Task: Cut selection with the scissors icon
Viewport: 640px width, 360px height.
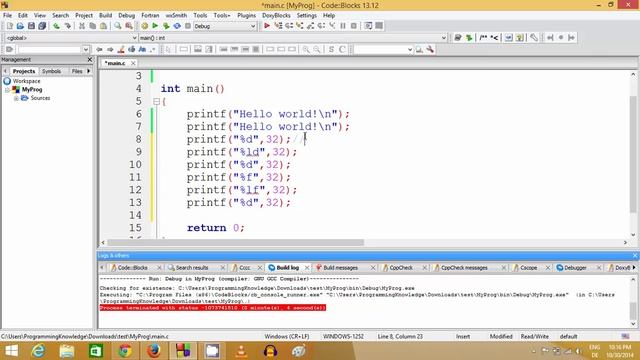Action: [x=82, y=26]
